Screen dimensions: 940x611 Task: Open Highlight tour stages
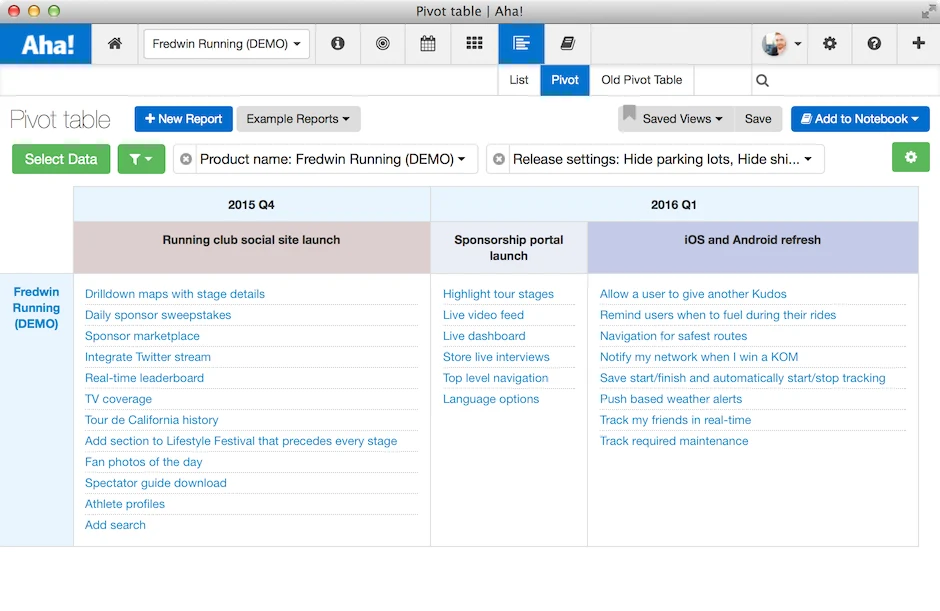coord(498,294)
